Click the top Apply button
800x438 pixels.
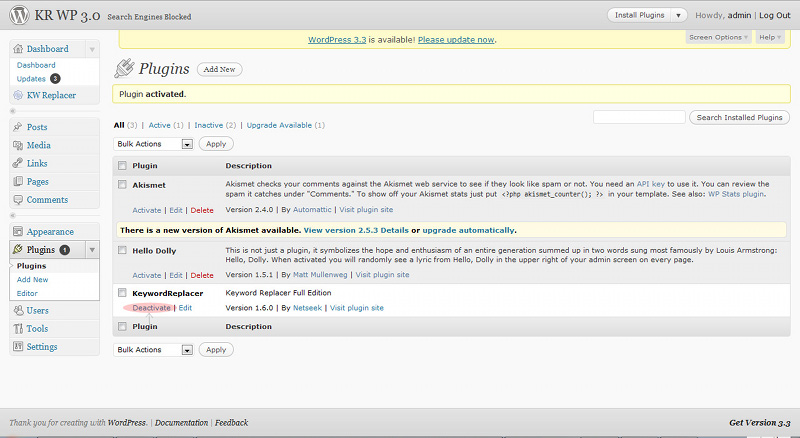216,144
